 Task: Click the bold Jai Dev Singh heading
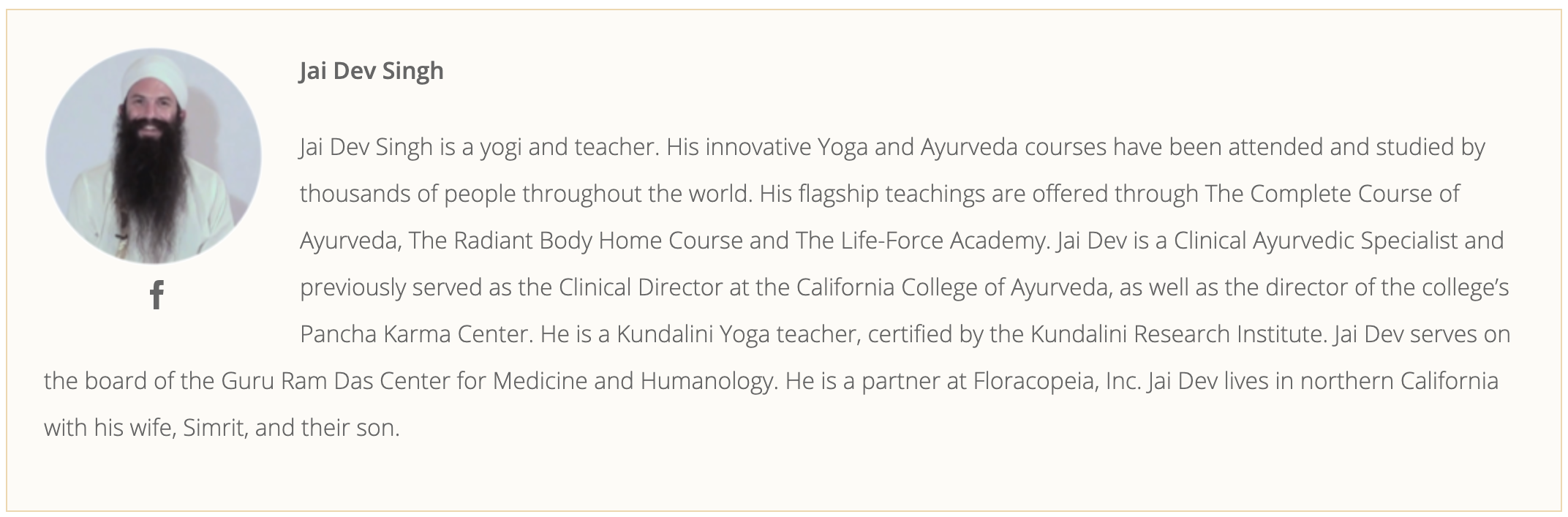(372, 72)
